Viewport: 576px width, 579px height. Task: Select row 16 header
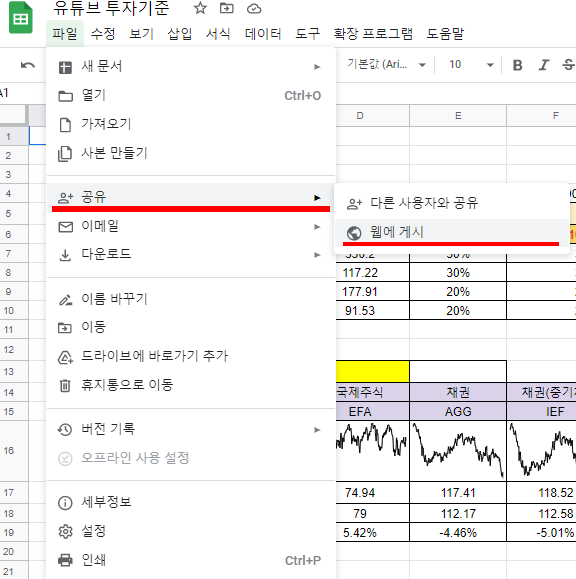14,450
